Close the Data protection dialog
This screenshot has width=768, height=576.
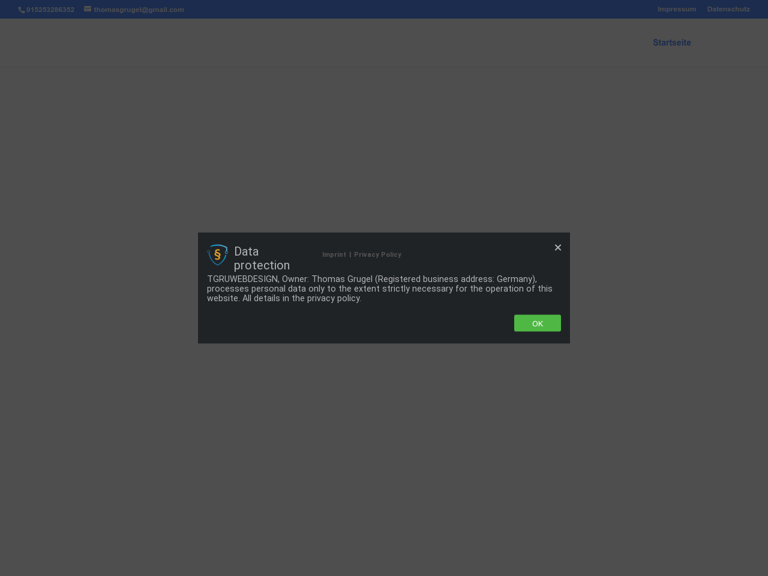pyautogui.click(x=557, y=247)
